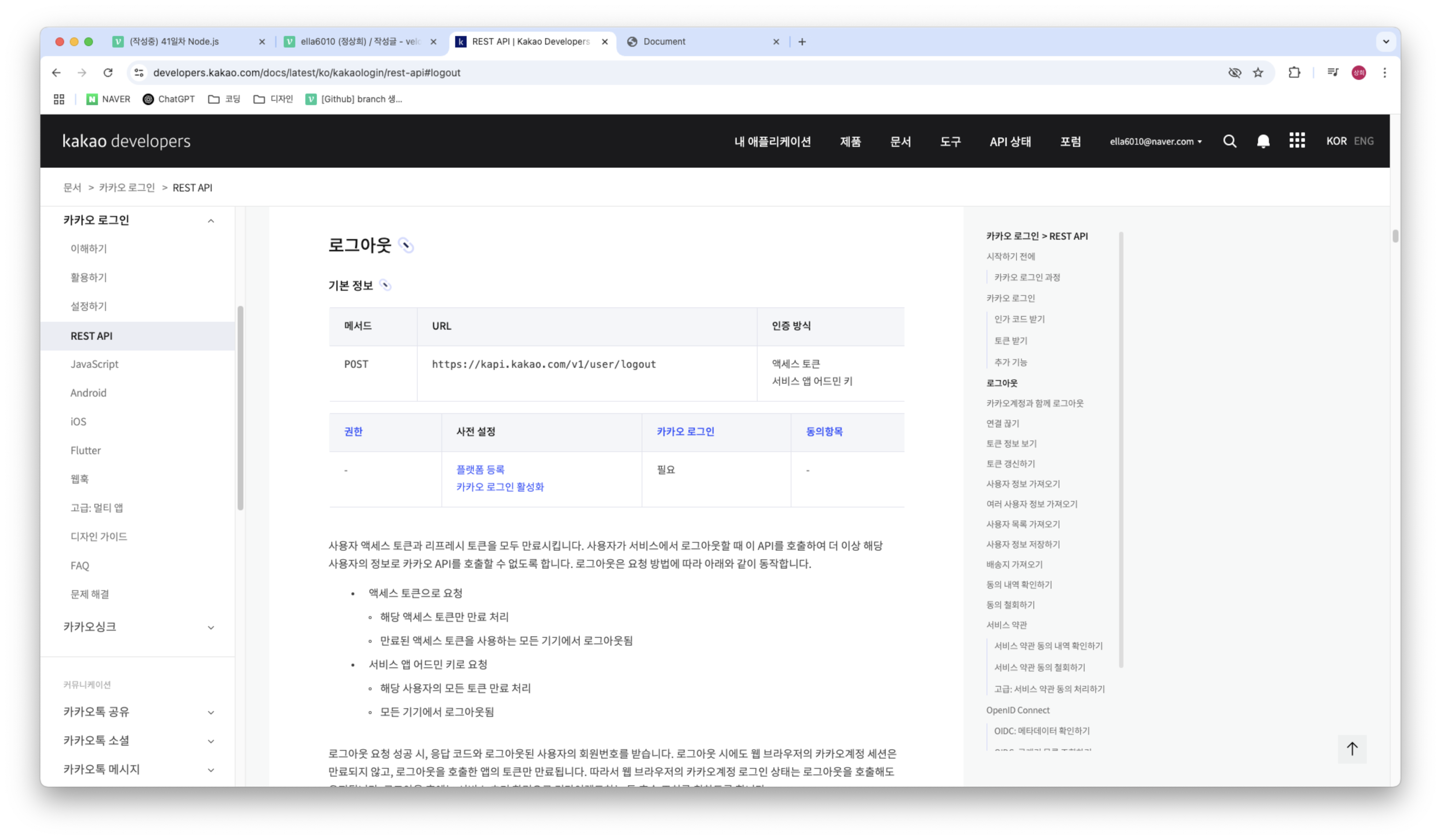Open the Chrome profile avatar
This screenshot has height=840, width=1441.
[1359, 73]
